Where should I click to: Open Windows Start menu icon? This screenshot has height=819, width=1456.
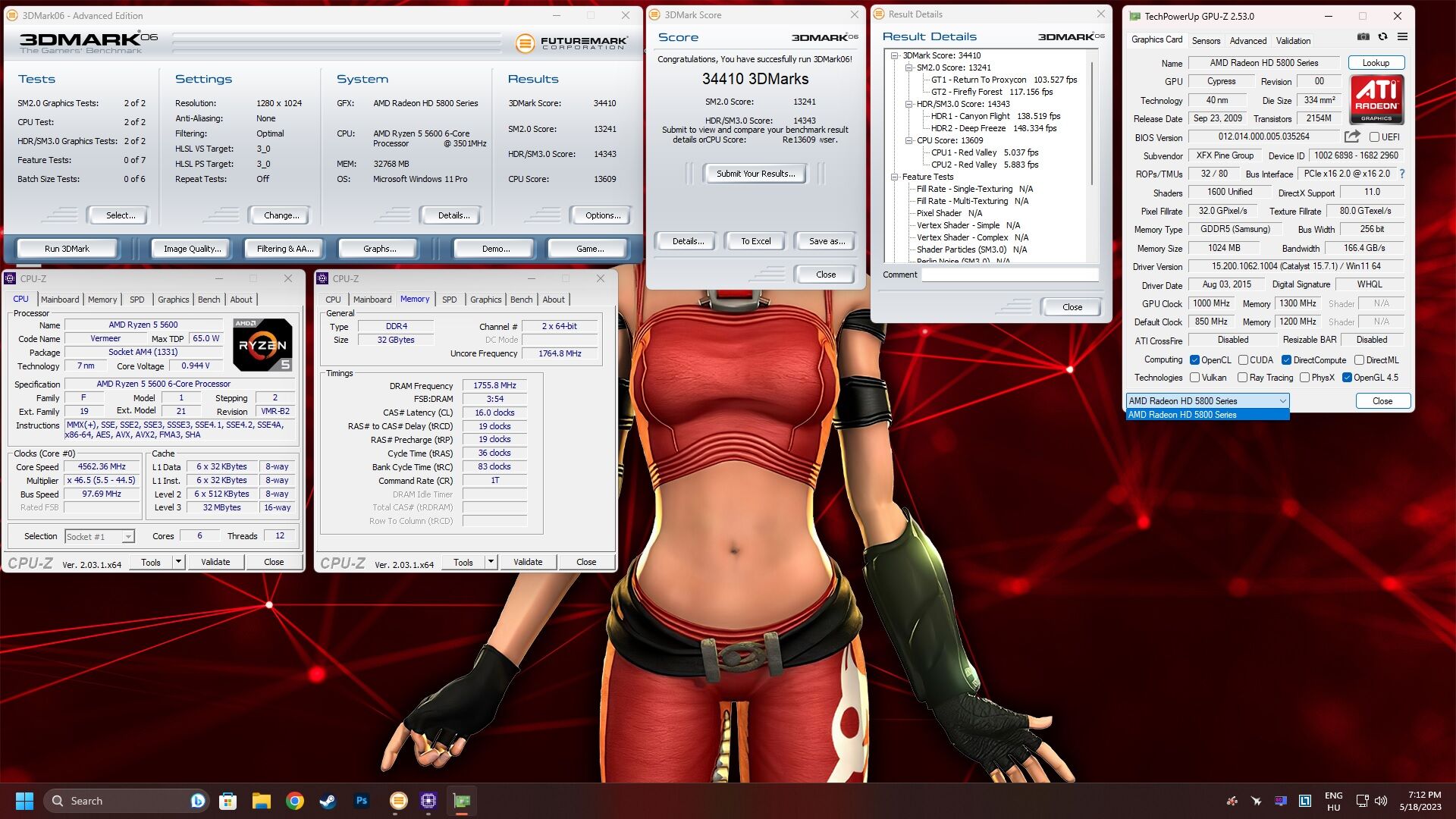coord(24,801)
